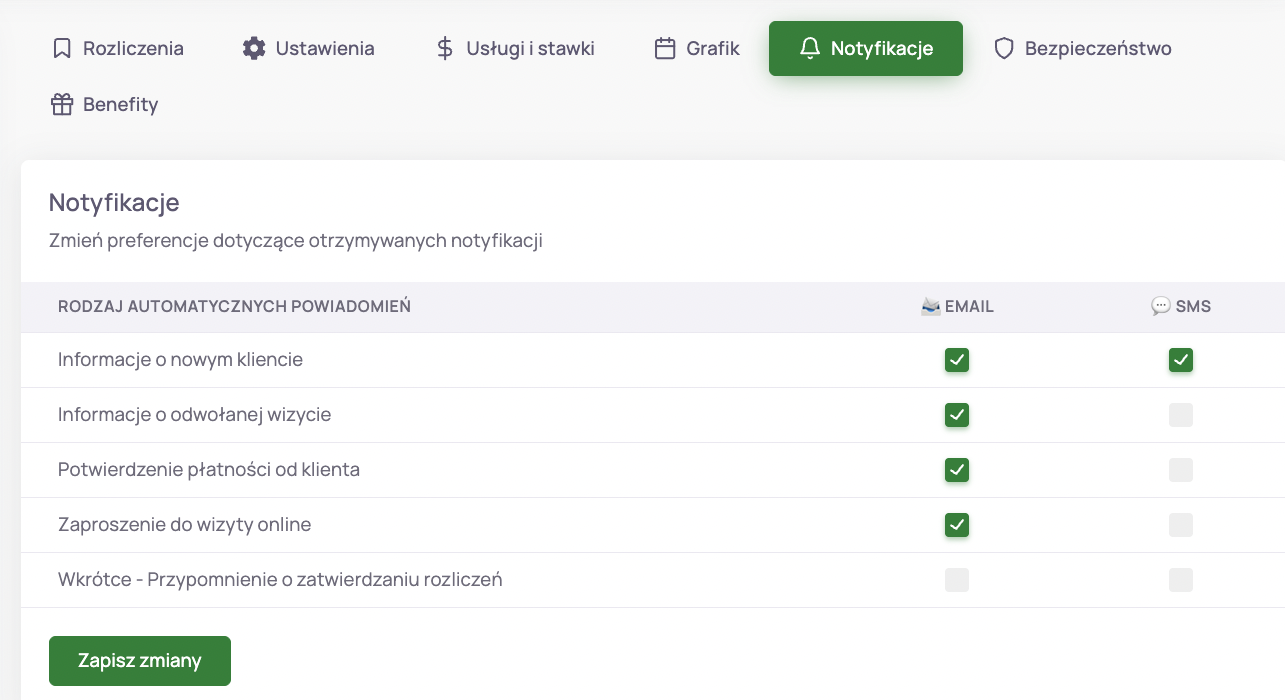Click the gift icon beside Benefity
Viewport: 1285px width, 700px height.
click(x=62, y=104)
